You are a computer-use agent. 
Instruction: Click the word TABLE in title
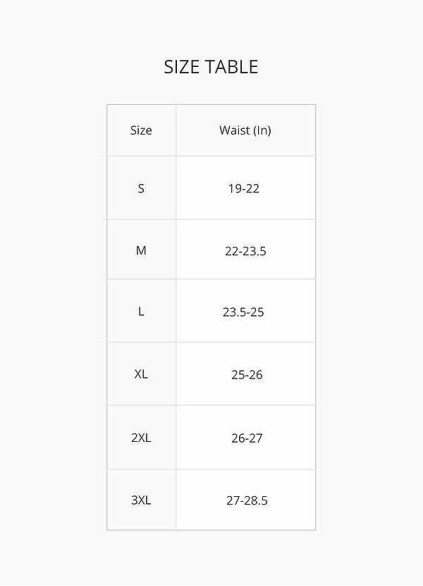232,67
